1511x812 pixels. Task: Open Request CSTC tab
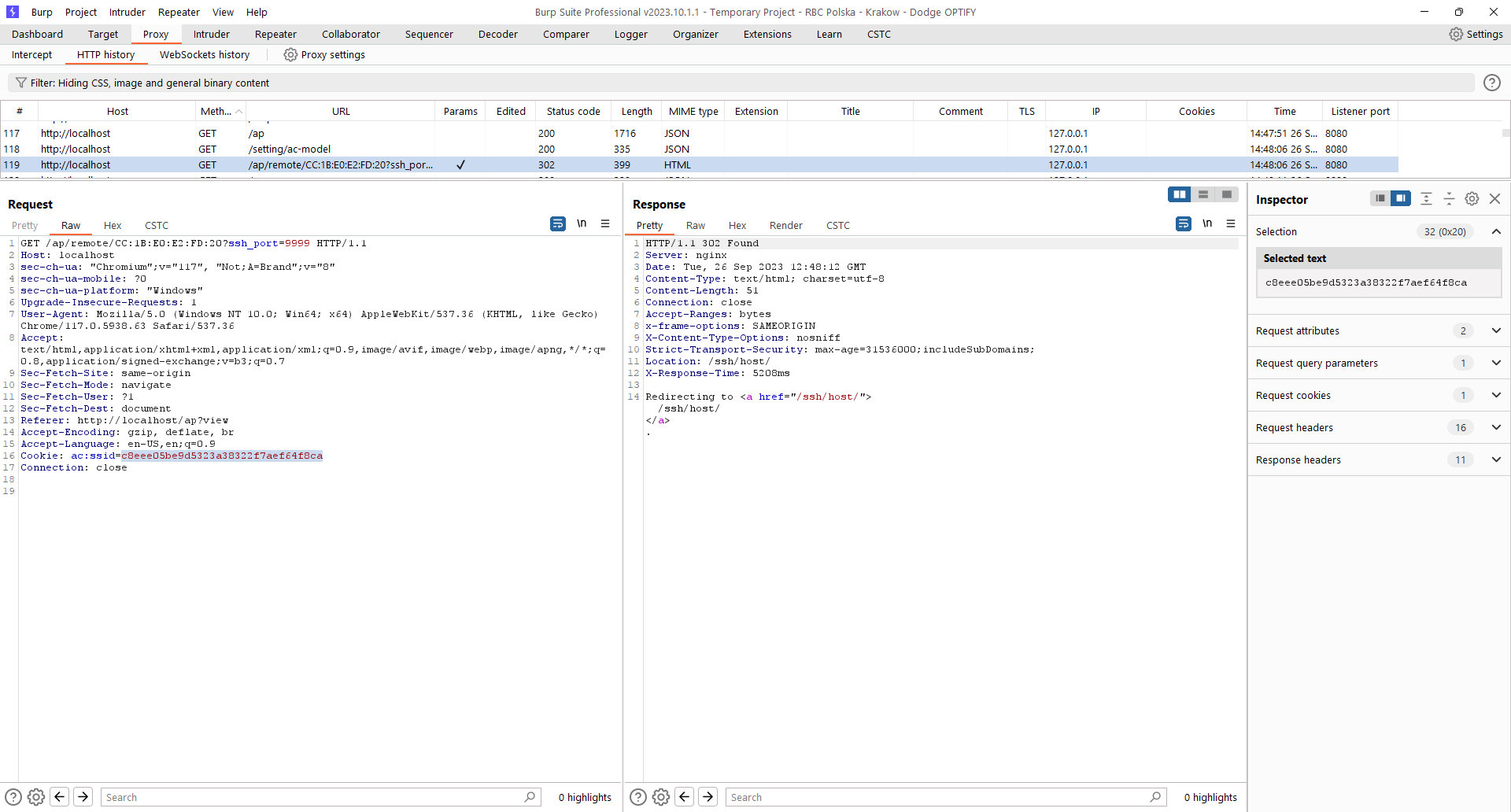pyautogui.click(x=157, y=225)
